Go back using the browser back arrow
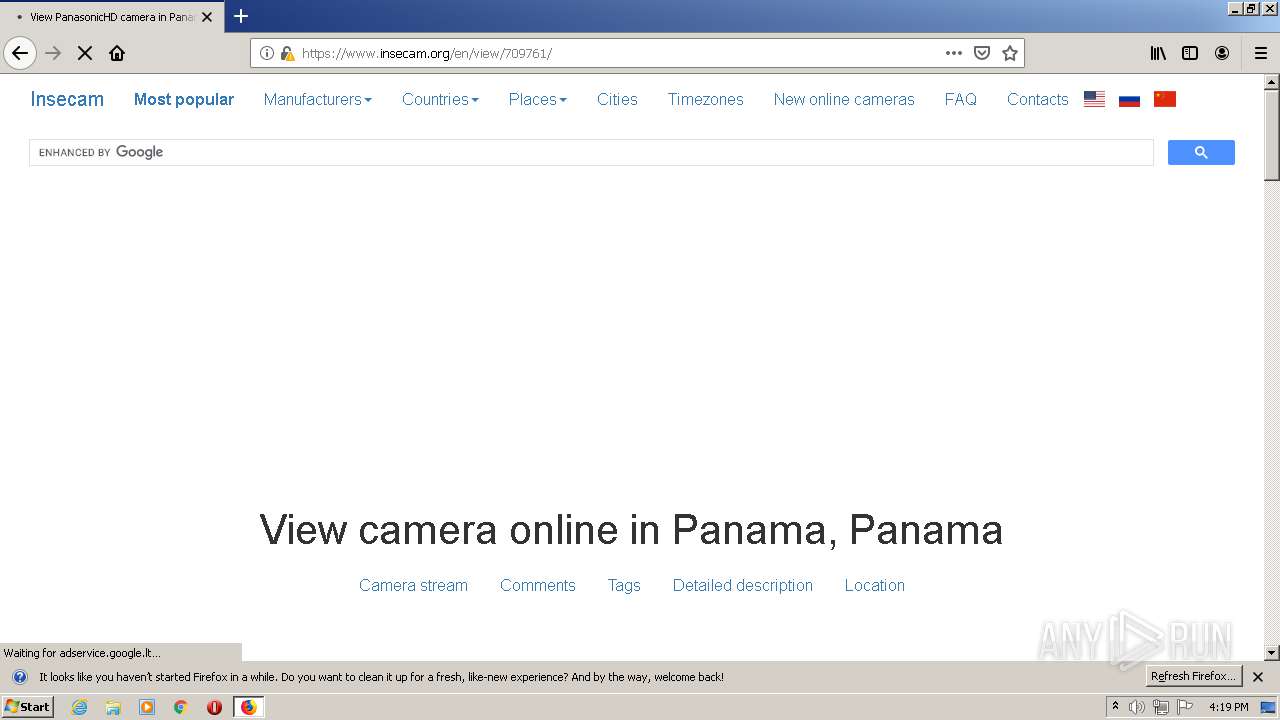 [x=20, y=53]
